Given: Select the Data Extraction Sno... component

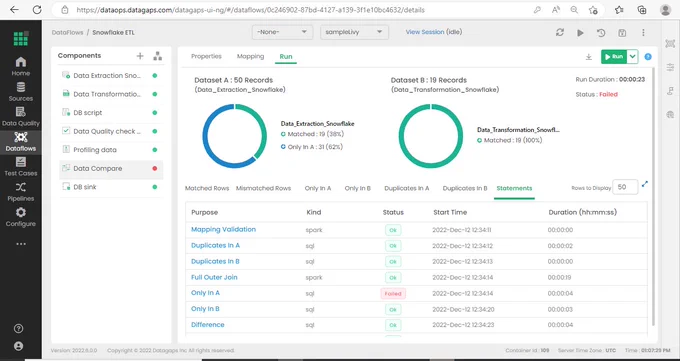Looking at the screenshot, I should 111,75.
